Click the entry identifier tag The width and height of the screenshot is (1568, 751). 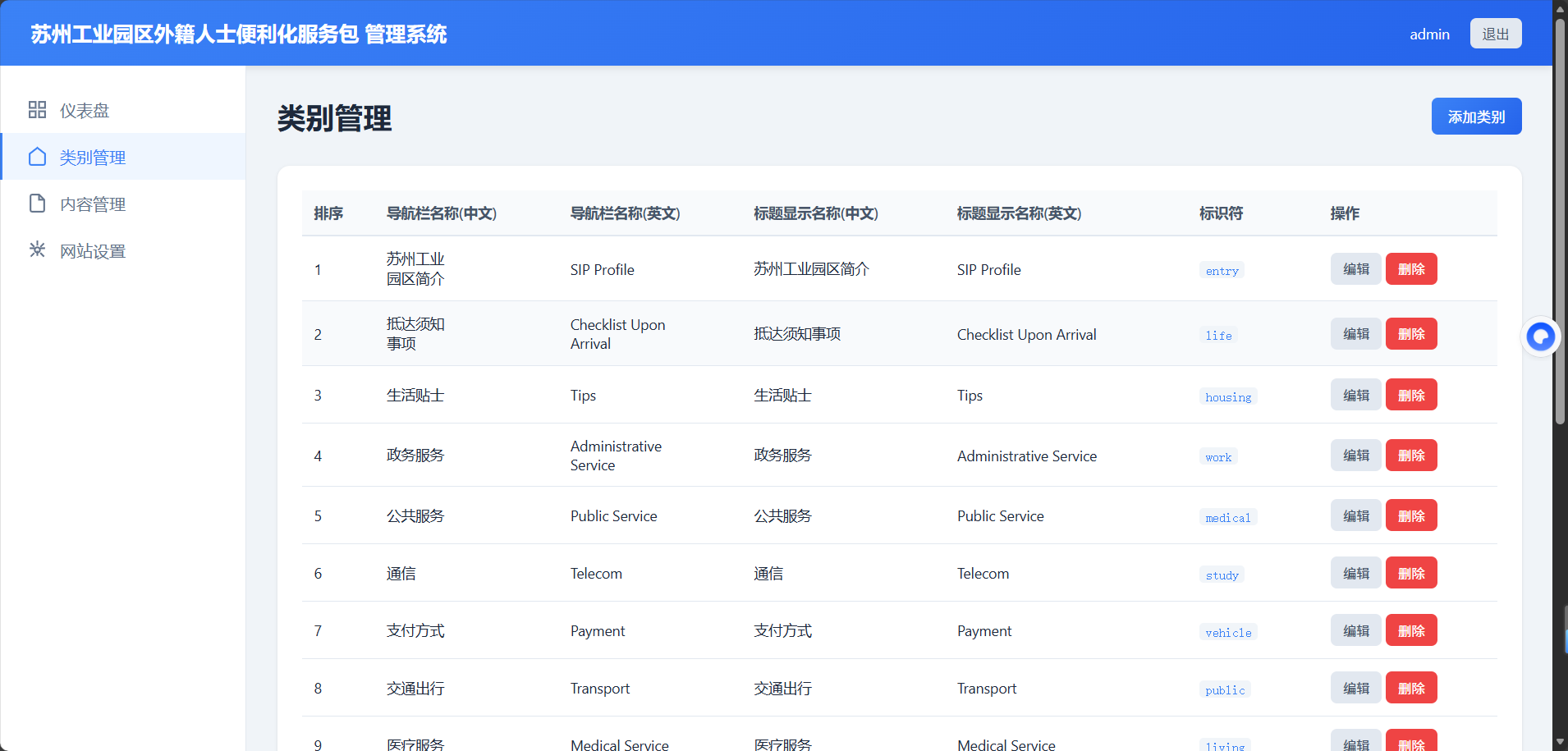pyautogui.click(x=1221, y=270)
